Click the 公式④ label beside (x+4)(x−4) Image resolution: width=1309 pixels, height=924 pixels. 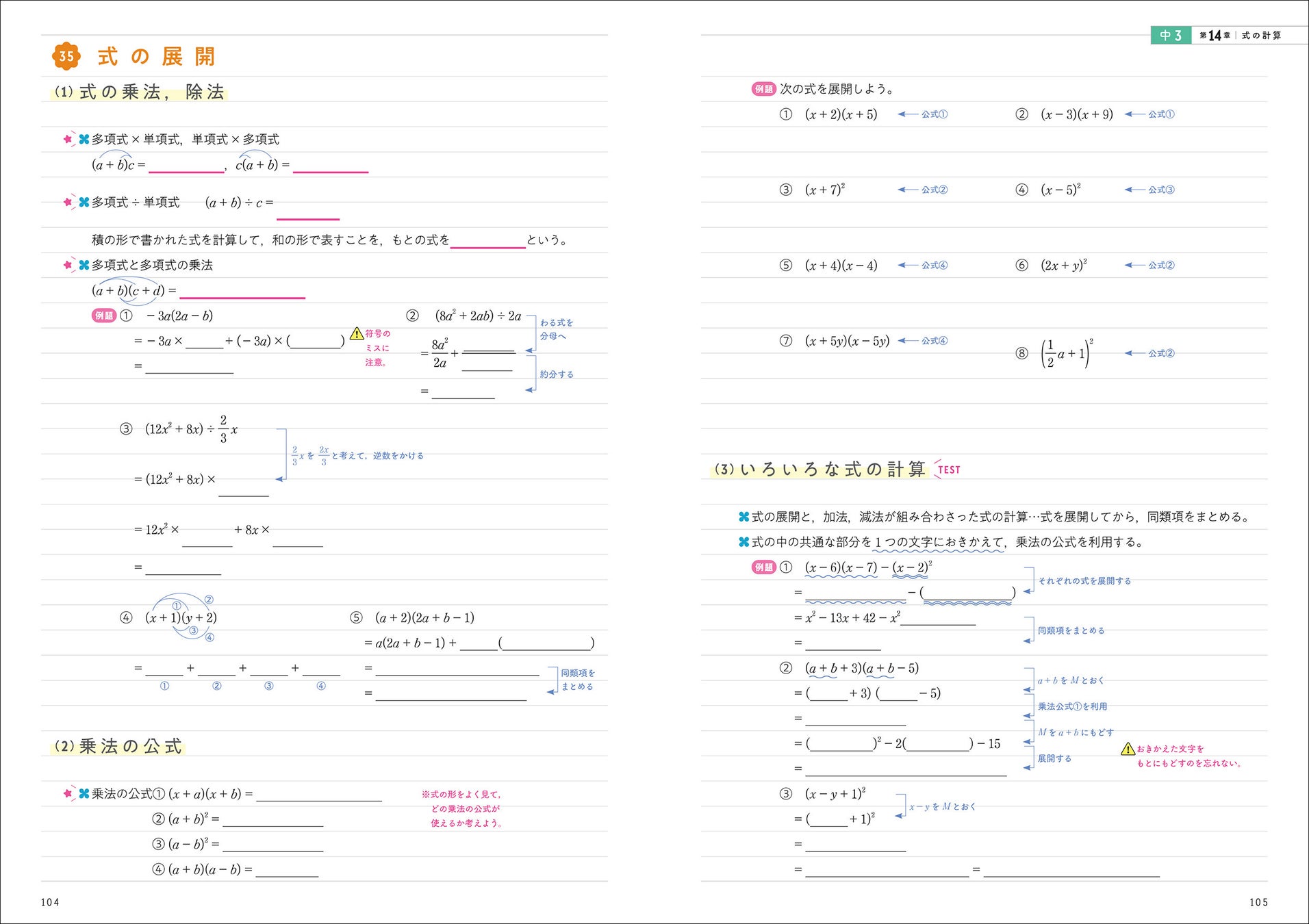point(934,265)
